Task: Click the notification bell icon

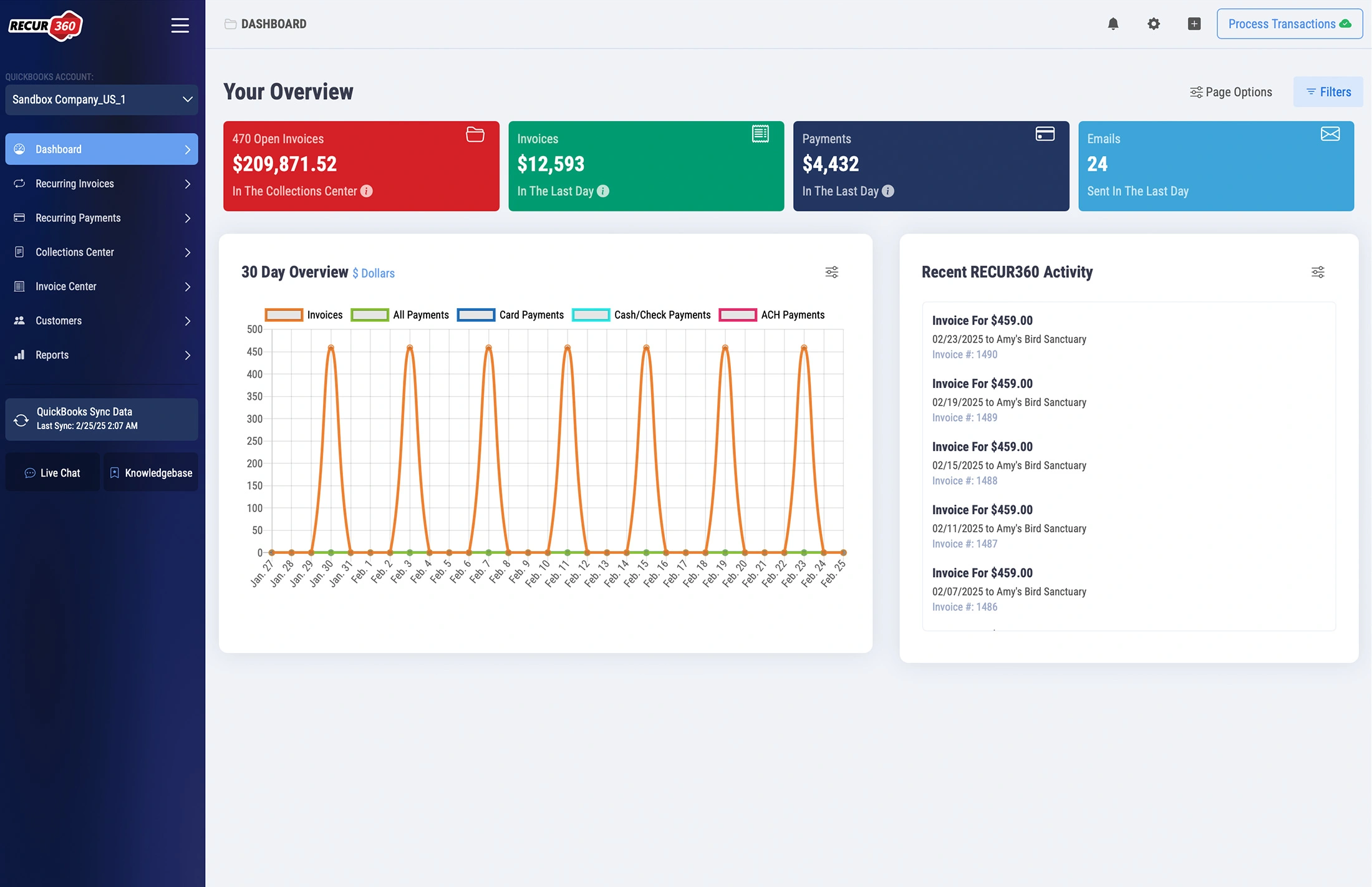Action: pyautogui.click(x=1112, y=24)
